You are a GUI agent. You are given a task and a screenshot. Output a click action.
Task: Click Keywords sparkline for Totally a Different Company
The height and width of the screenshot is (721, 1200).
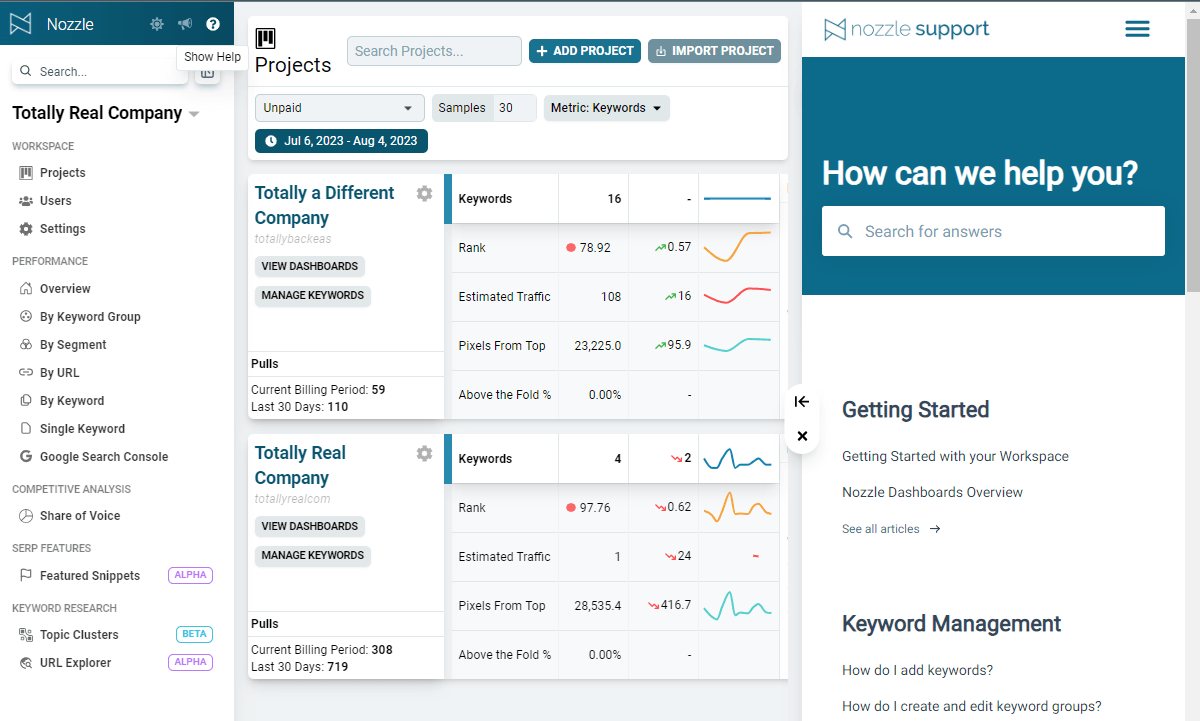click(738, 199)
